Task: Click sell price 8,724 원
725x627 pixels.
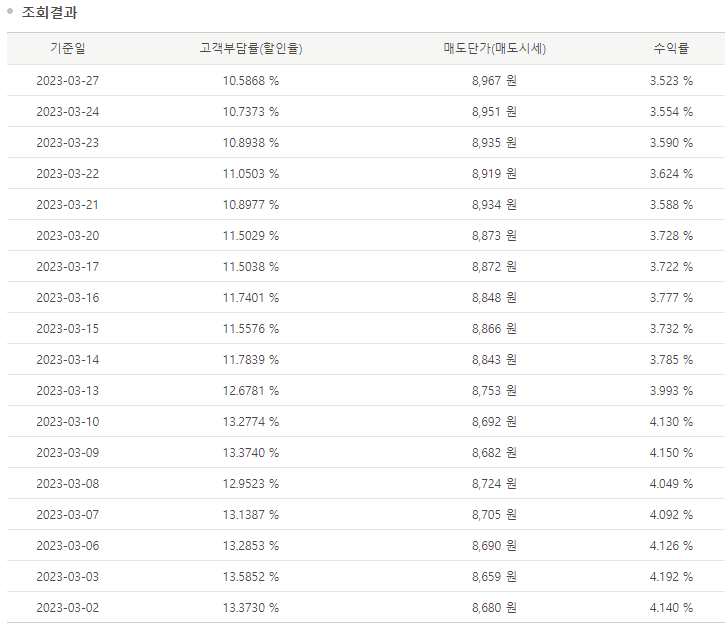Action: [494, 483]
